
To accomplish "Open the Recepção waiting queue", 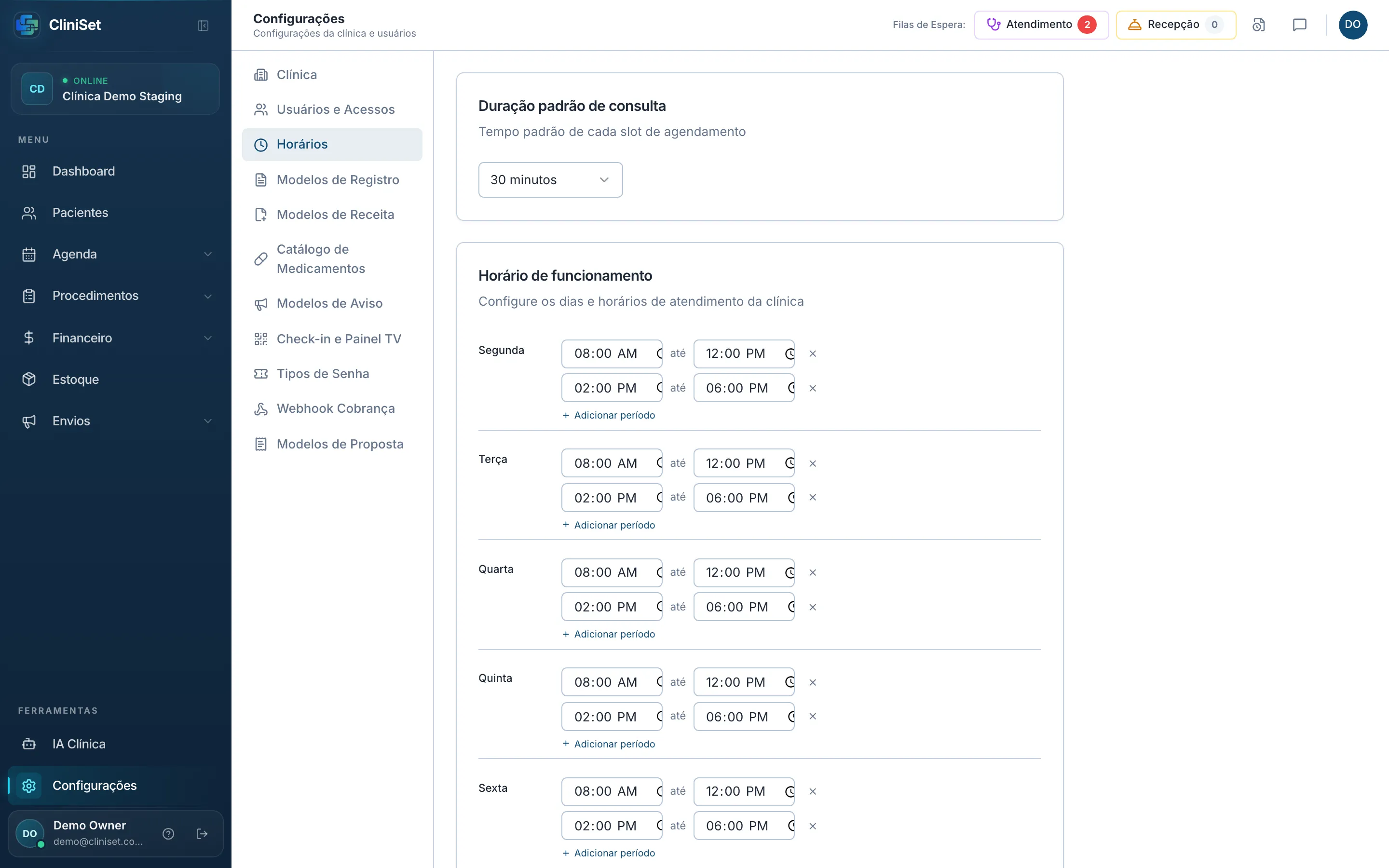I will pos(1175,25).
